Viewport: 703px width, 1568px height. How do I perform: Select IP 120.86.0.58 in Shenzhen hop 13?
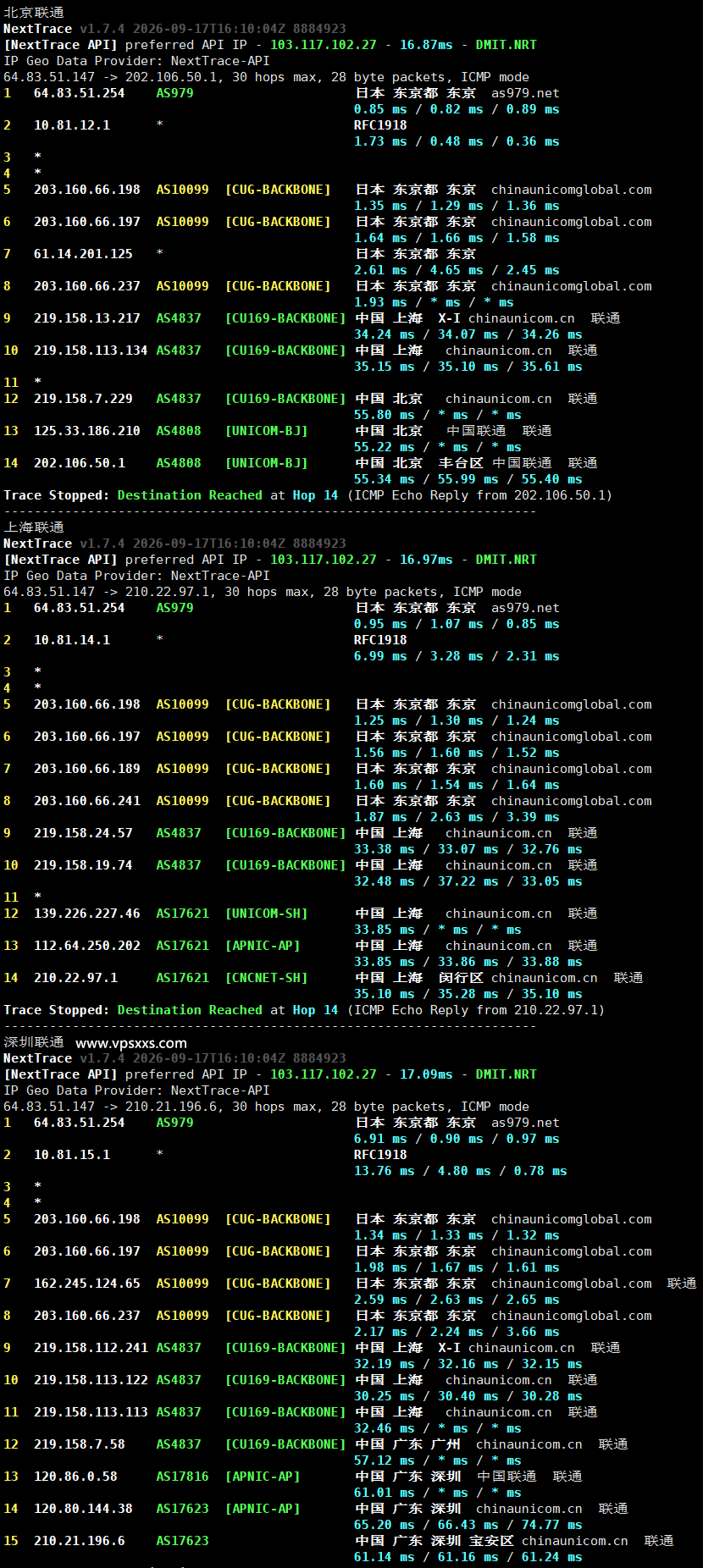[75, 1477]
